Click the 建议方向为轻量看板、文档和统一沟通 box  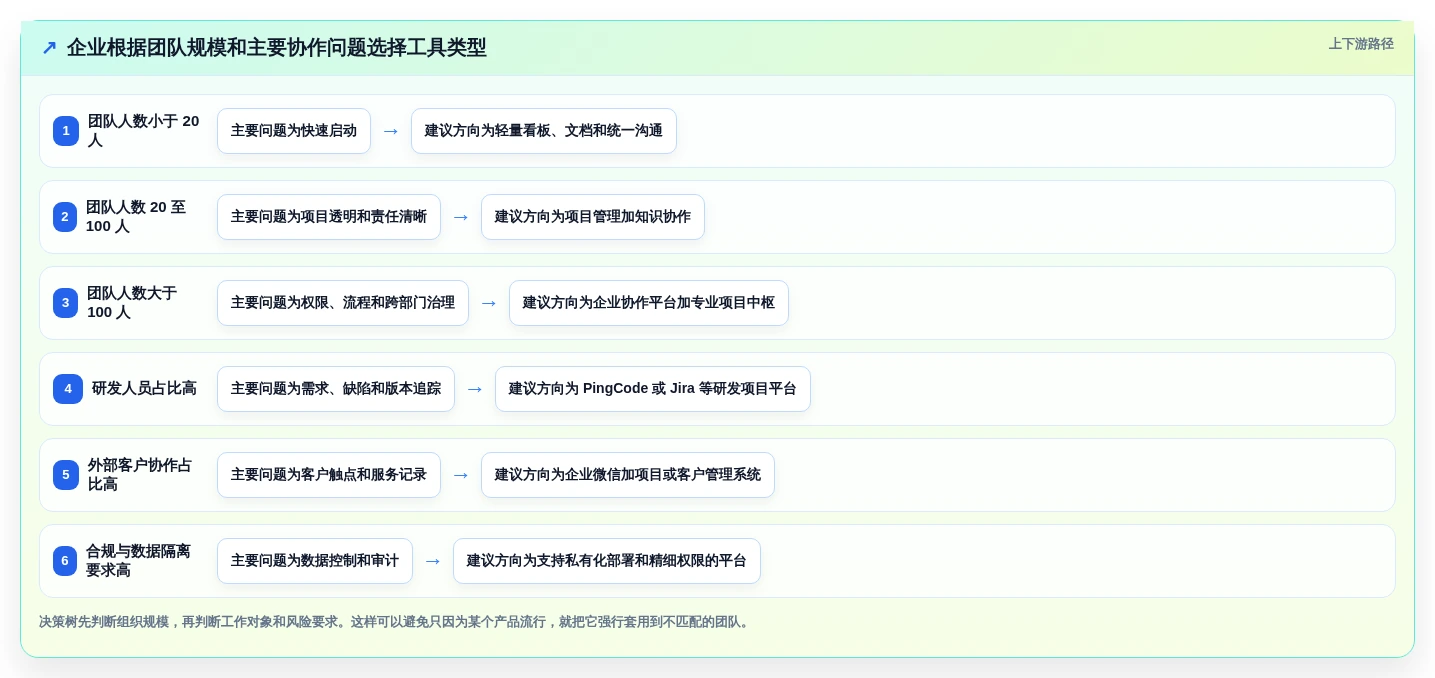coord(544,131)
